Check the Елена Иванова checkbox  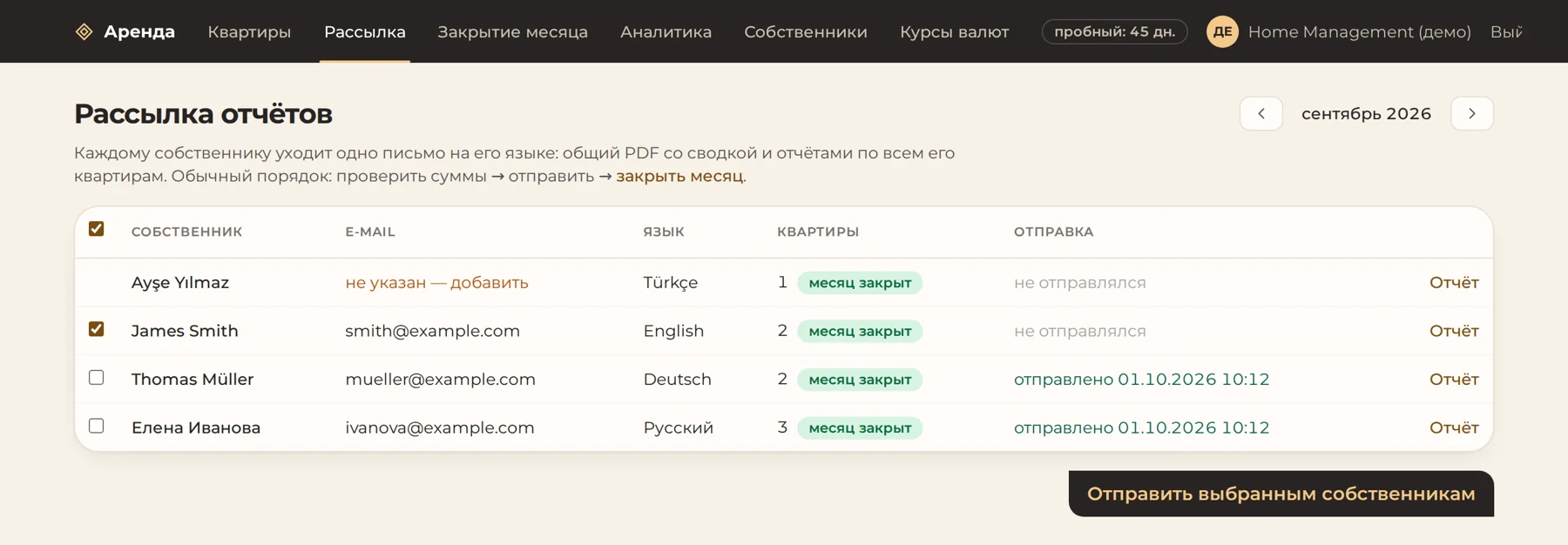coord(97,426)
